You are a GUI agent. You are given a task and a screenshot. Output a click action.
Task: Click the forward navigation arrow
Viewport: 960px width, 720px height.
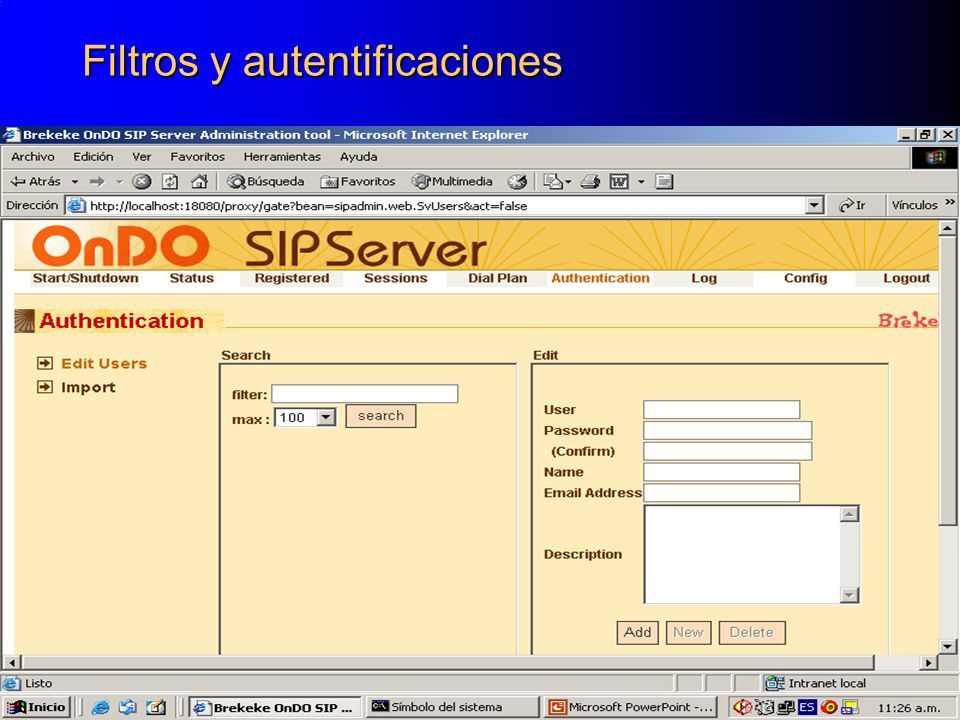(97, 181)
